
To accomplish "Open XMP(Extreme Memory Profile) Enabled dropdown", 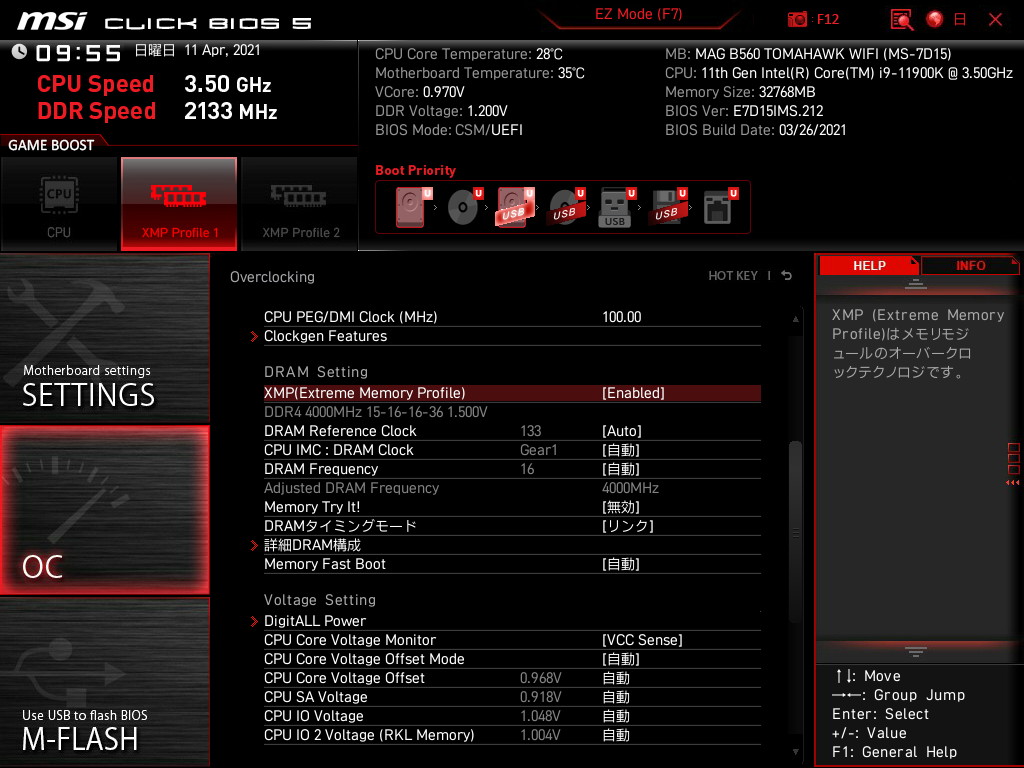I will (633, 393).
